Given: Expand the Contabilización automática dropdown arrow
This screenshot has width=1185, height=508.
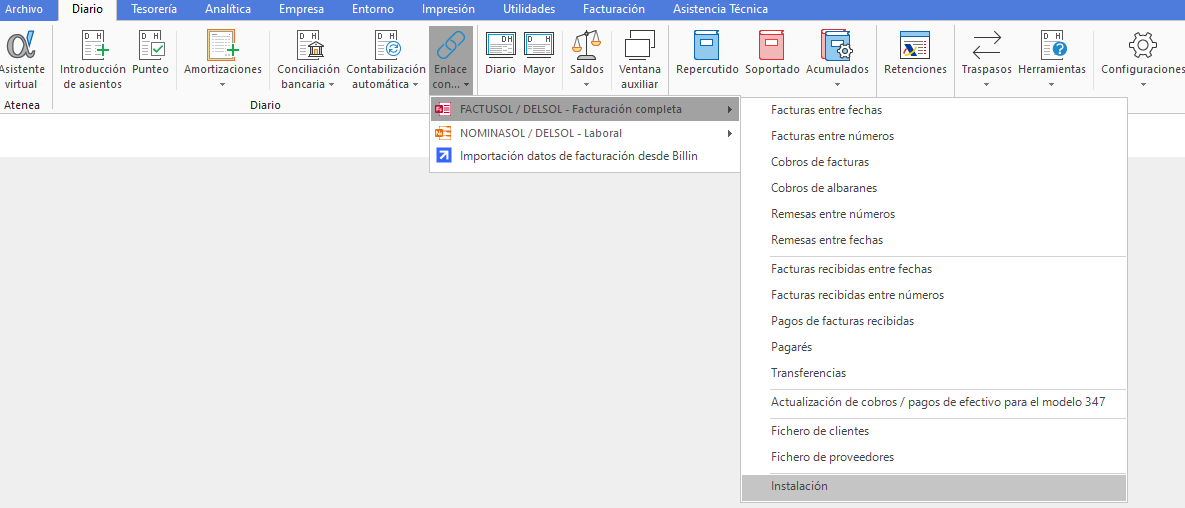Looking at the screenshot, I should [x=416, y=85].
